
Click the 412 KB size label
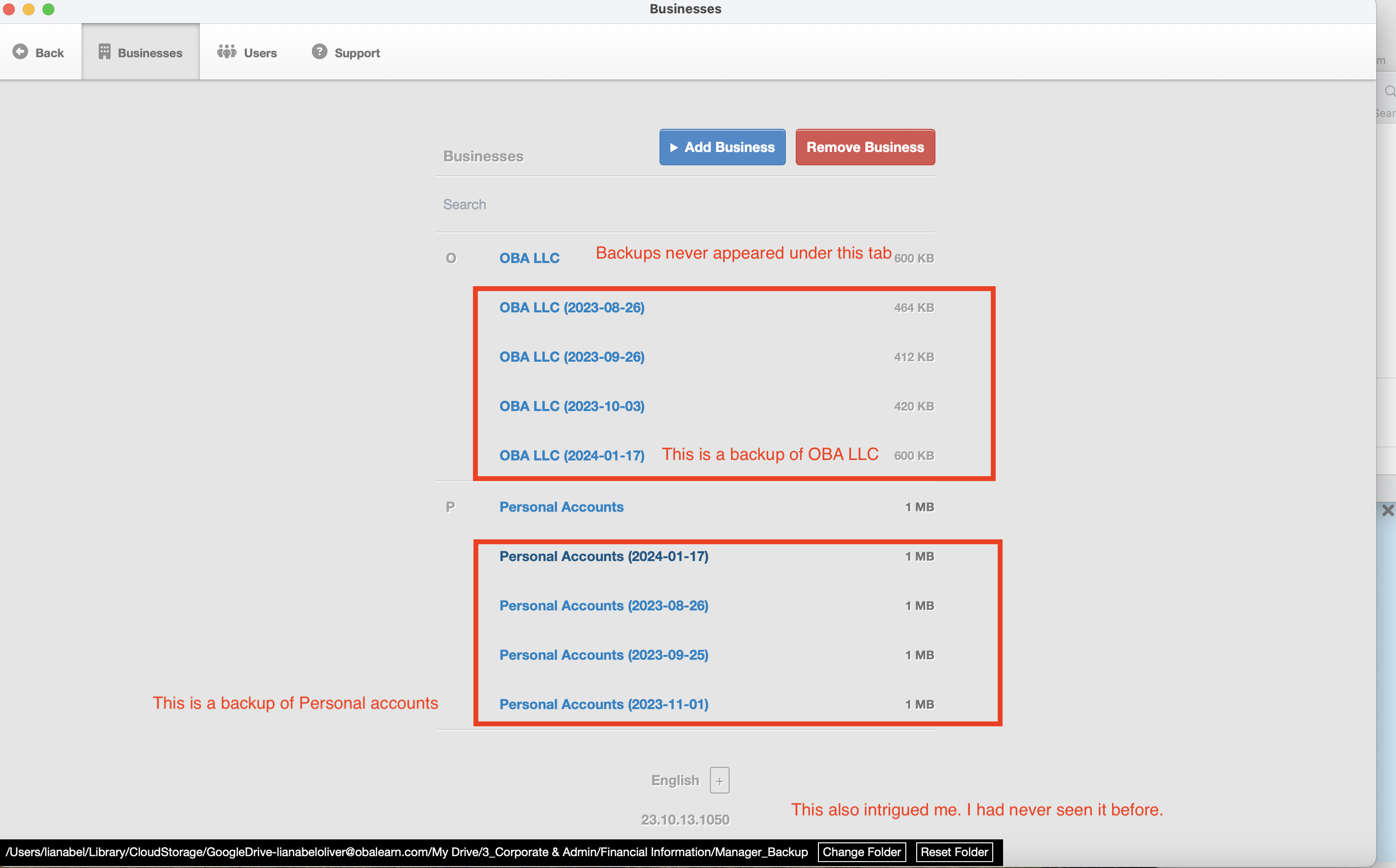click(x=914, y=357)
